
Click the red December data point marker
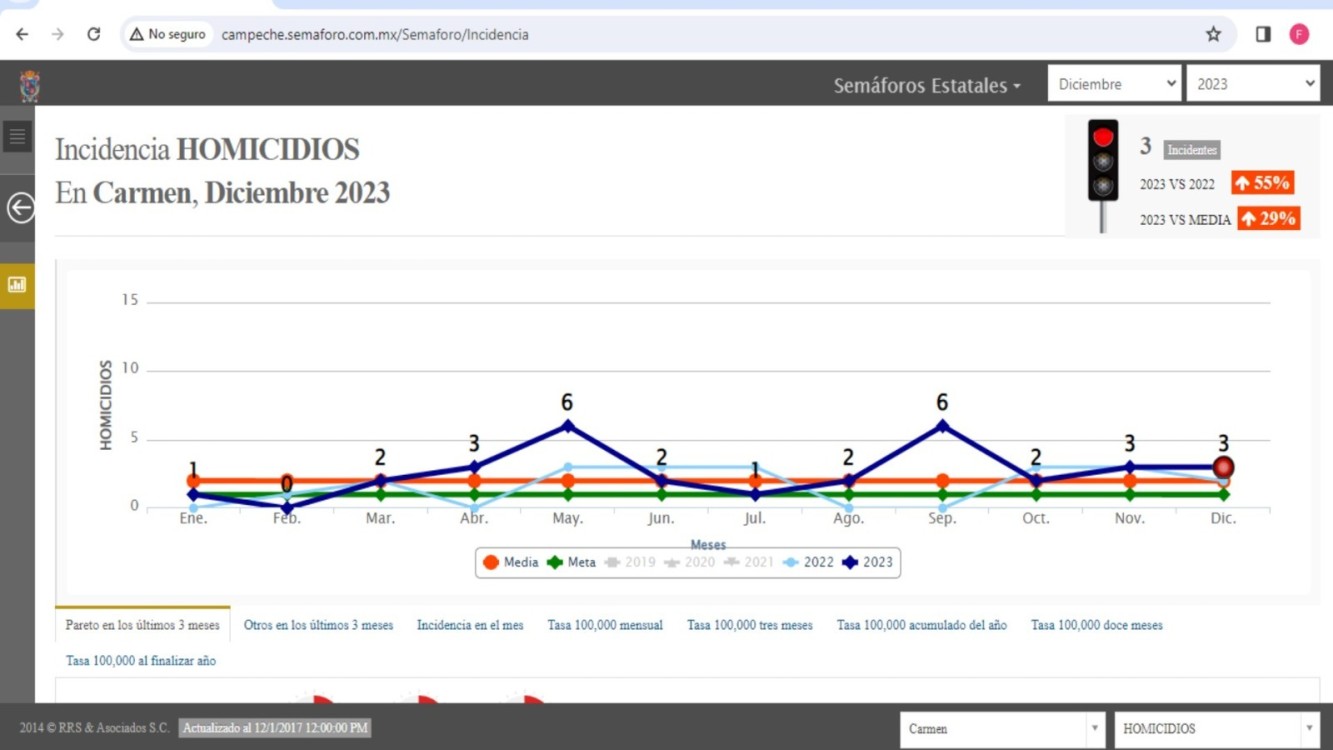(x=1223, y=467)
